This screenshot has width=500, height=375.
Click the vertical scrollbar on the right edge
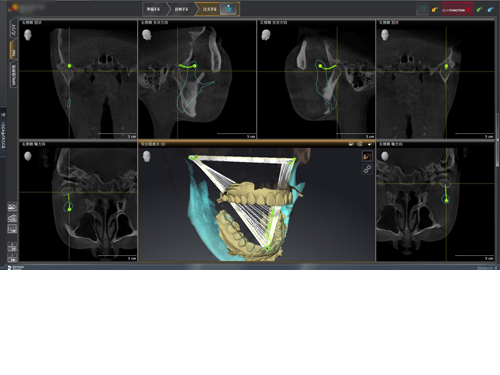pyautogui.click(x=498, y=140)
